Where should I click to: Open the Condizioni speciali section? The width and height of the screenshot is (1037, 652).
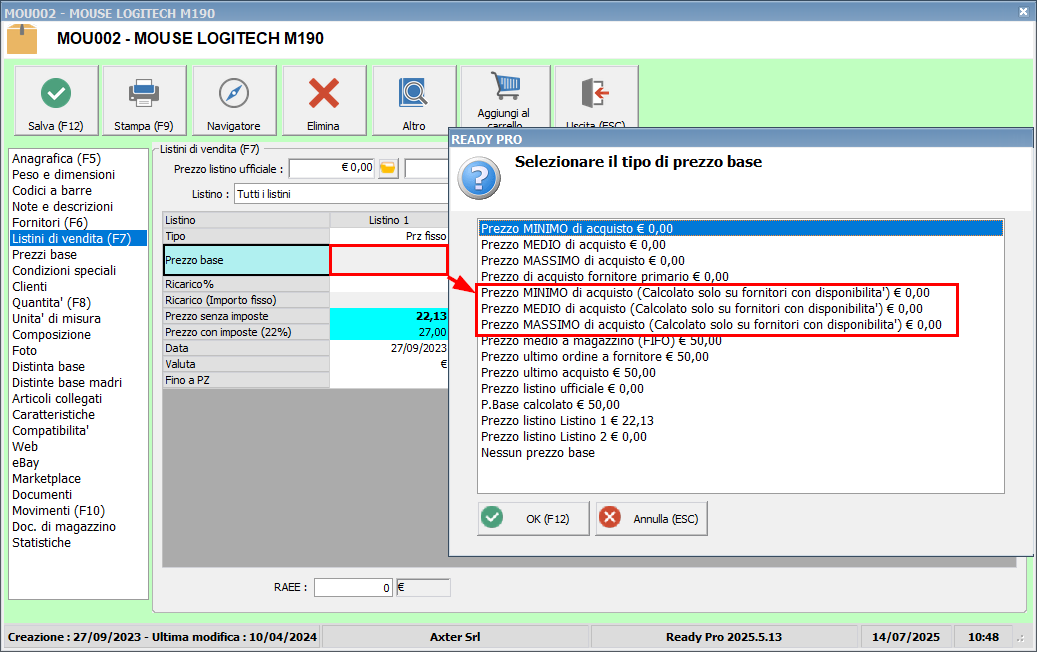pos(63,270)
